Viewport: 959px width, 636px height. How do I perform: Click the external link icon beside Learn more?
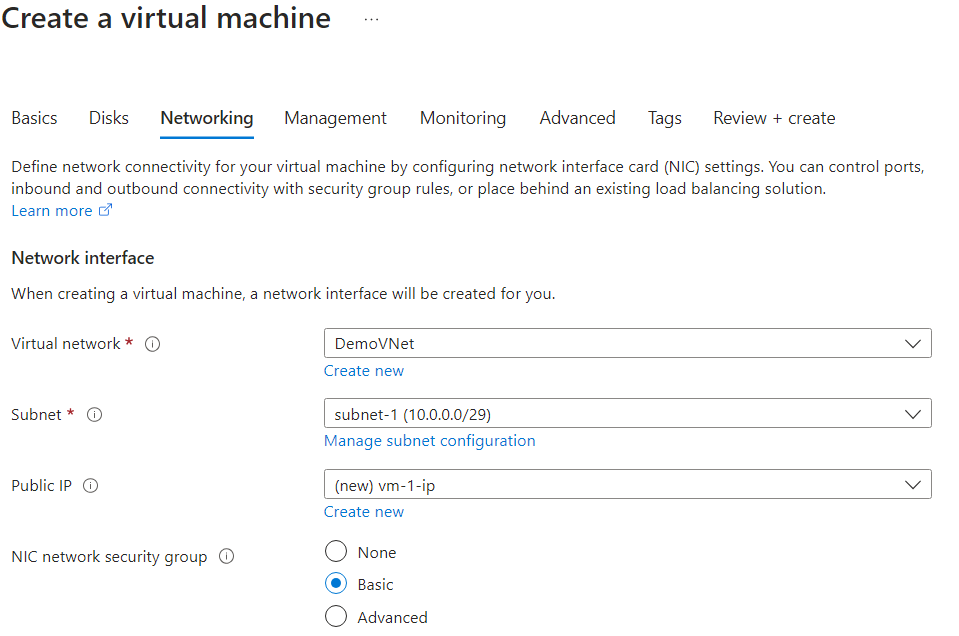pyautogui.click(x=105, y=210)
